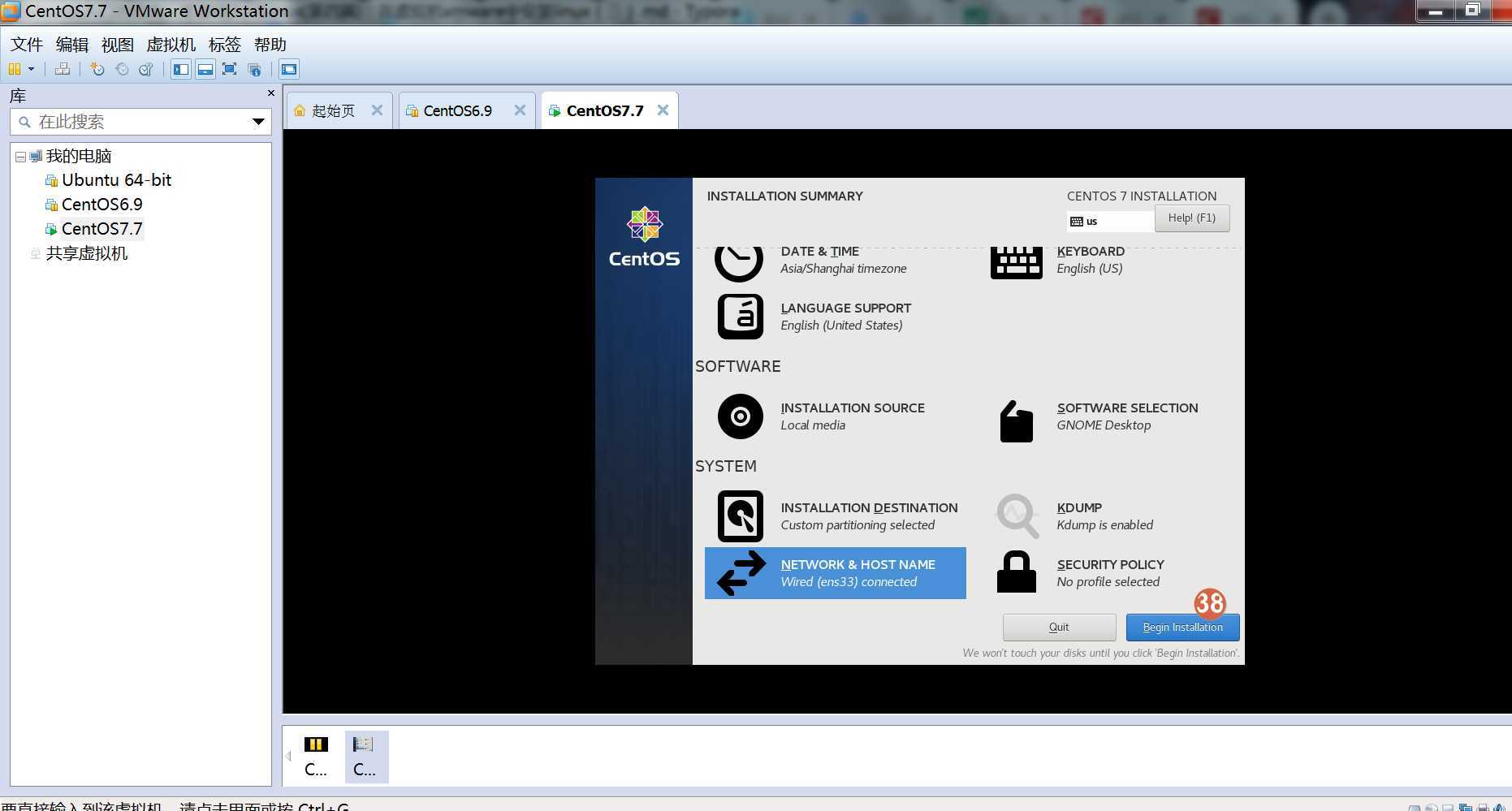Toggle the console view toolbar icon
Image resolution: width=1512 pixels, height=811 pixels.
[289, 69]
